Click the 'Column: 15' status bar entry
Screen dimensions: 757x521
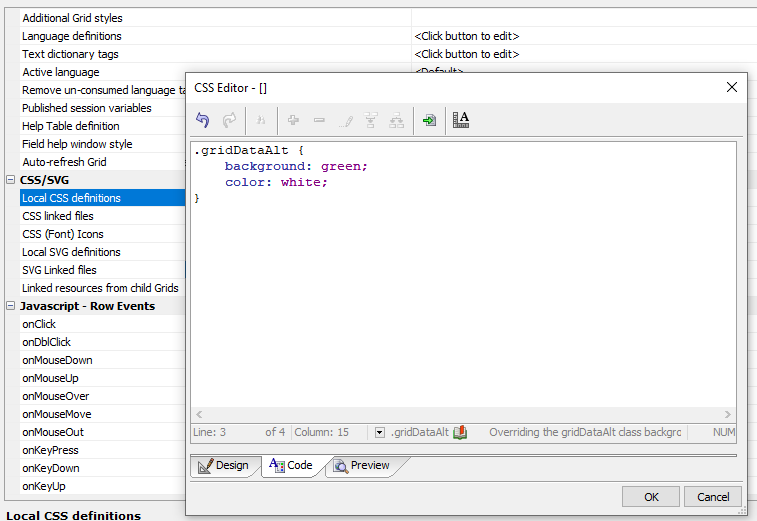(x=322, y=432)
